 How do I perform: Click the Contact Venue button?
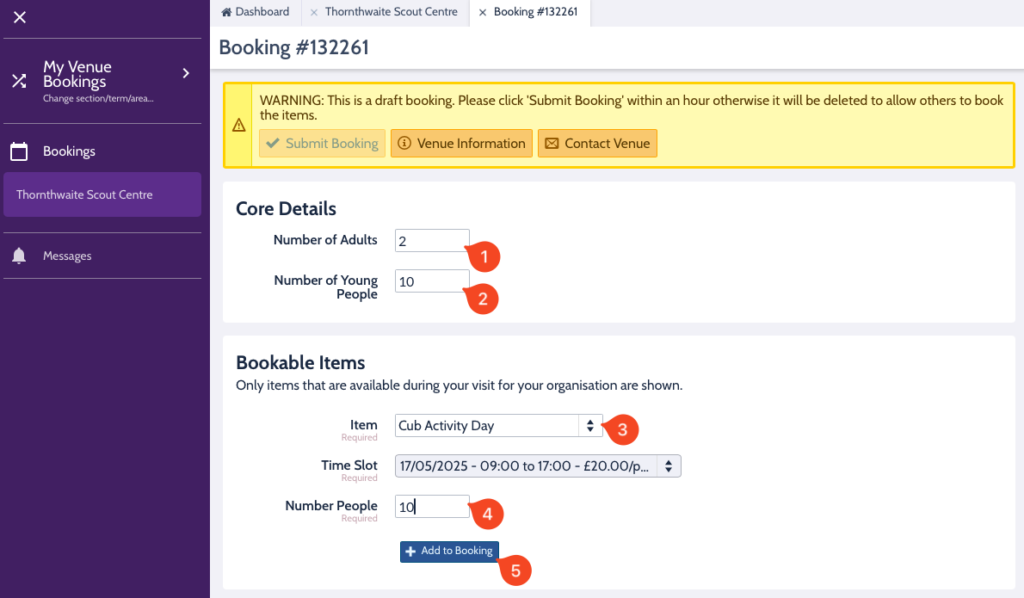(597, 143)
